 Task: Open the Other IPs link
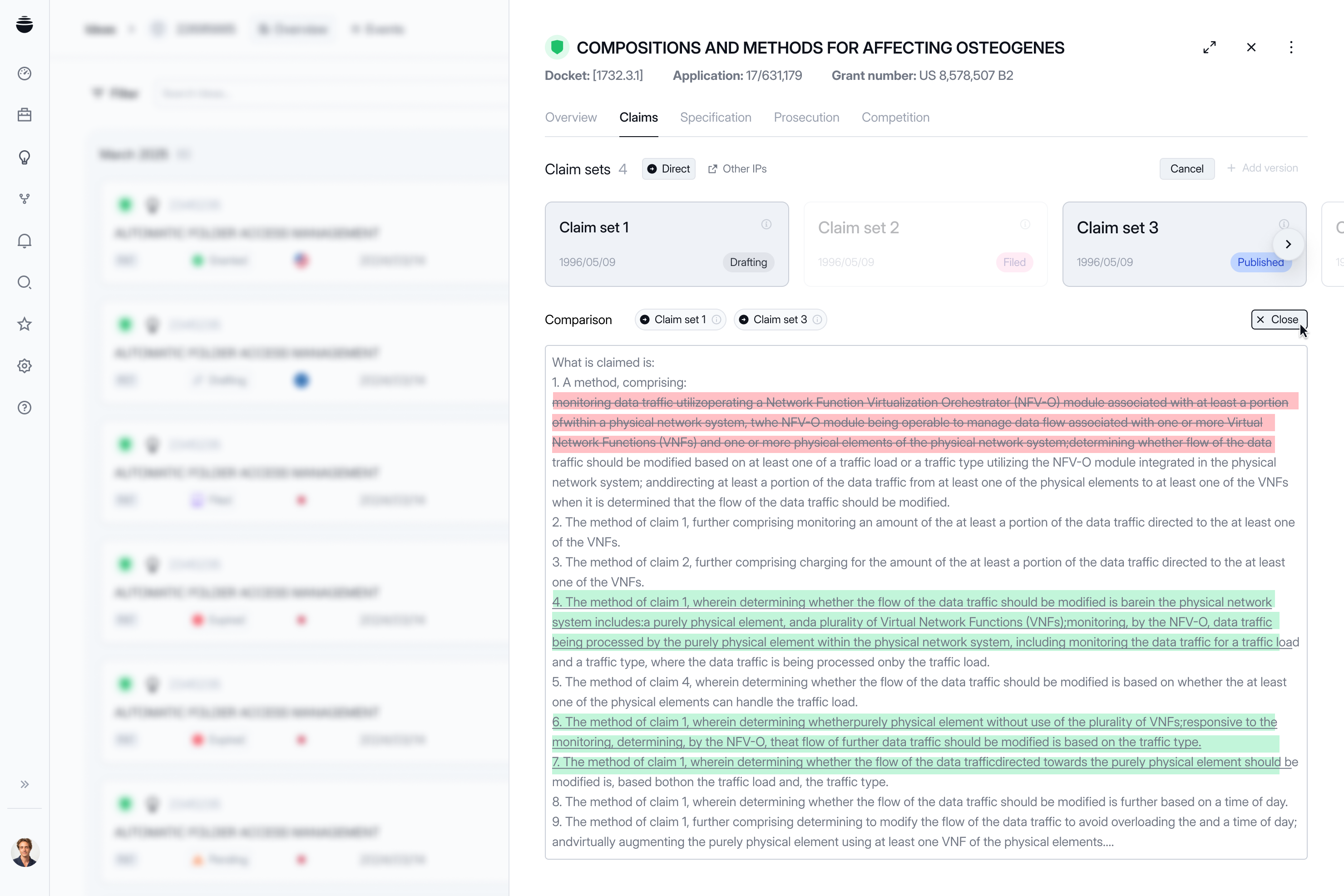737,168
